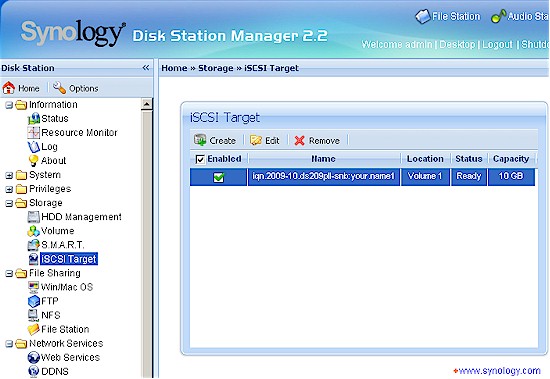Click the About lightbulb icon
550x379 pixels.
34,161
